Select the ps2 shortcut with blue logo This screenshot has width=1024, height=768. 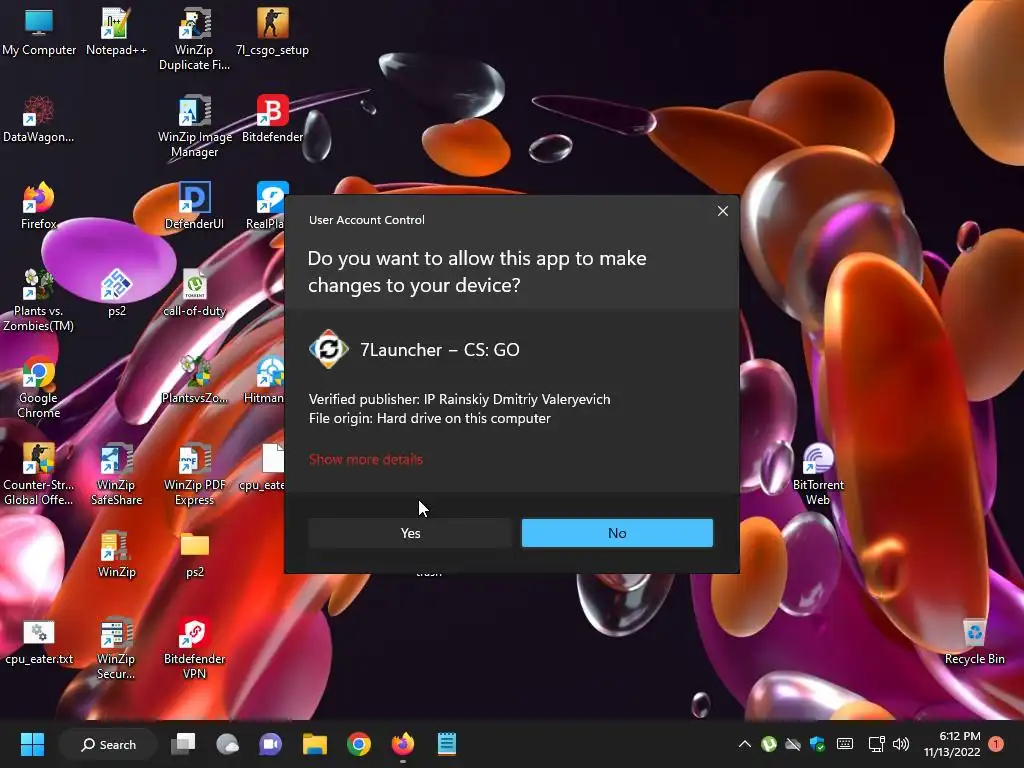(116, 294)
